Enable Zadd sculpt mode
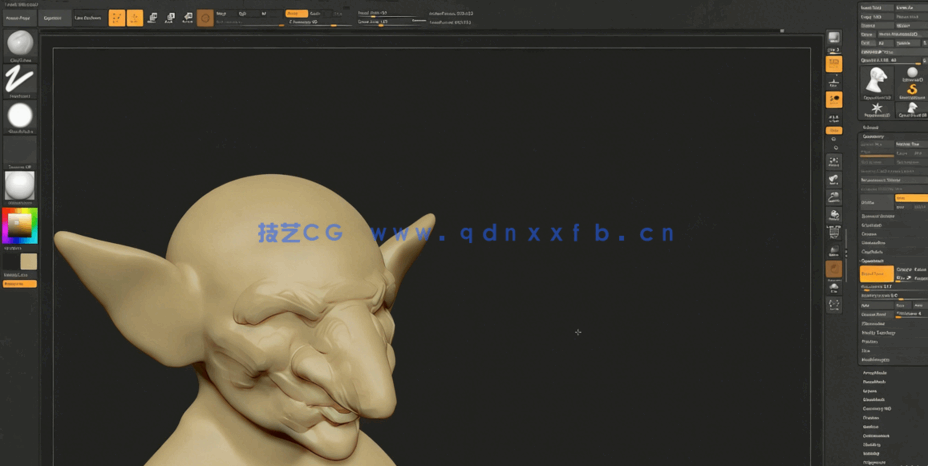Image resolution: width=928 pixels, height=466 pixels. click(x=297, y=13)
